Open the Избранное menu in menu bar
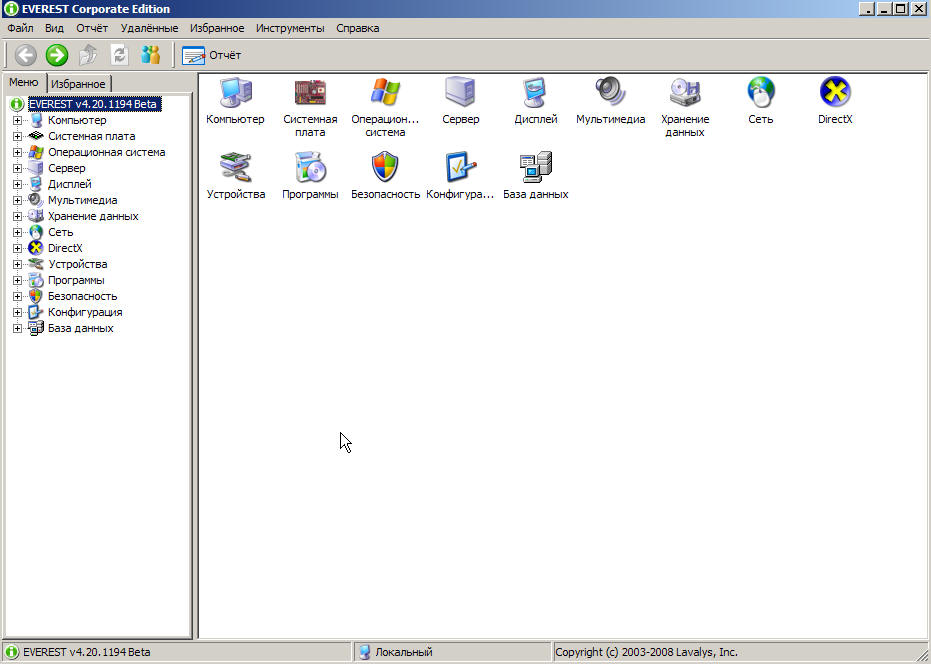Image resolution: width=931 pixels, height=664 pixels. [x=217, y=28]
